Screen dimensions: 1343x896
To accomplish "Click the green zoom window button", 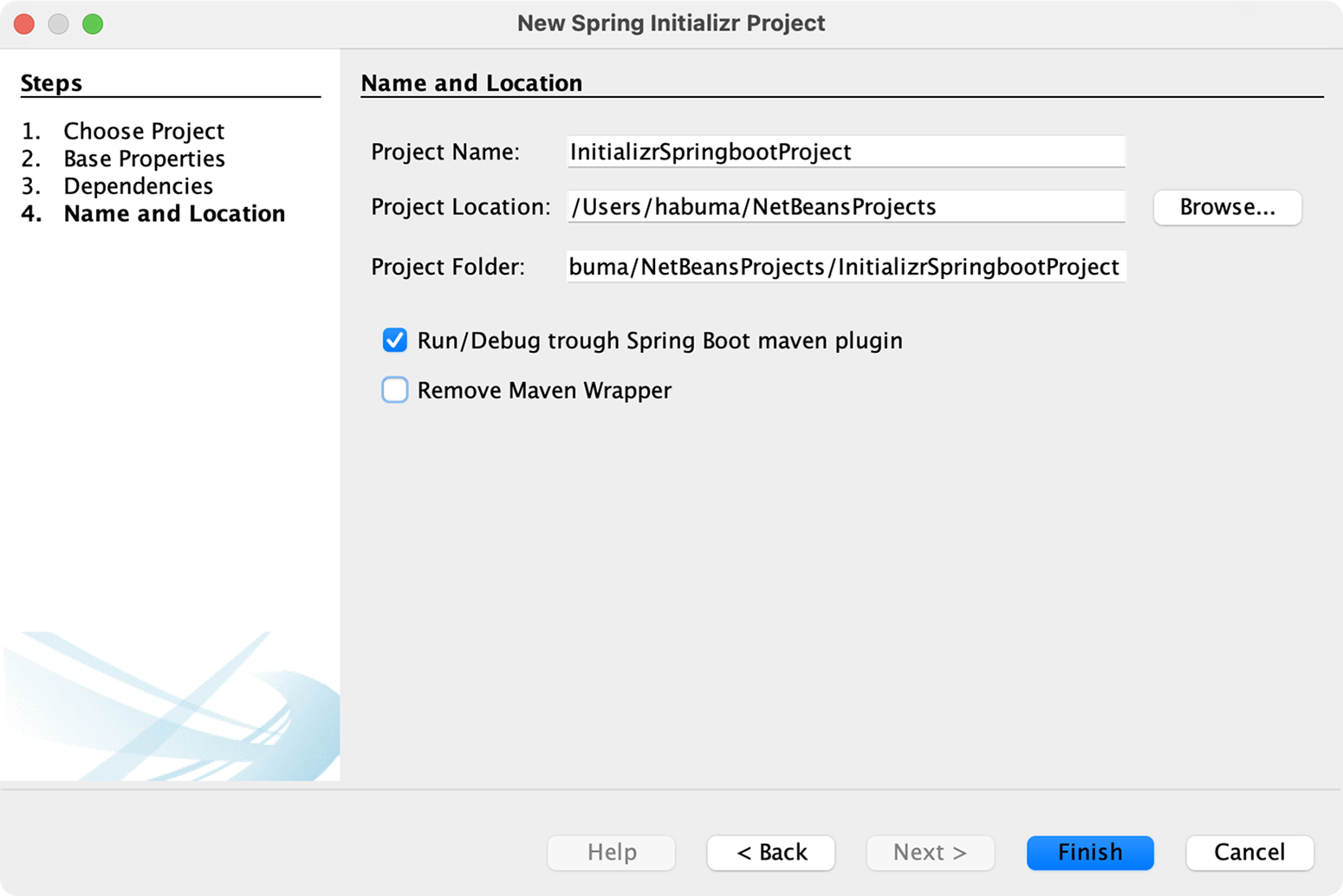I will (93, 24).
